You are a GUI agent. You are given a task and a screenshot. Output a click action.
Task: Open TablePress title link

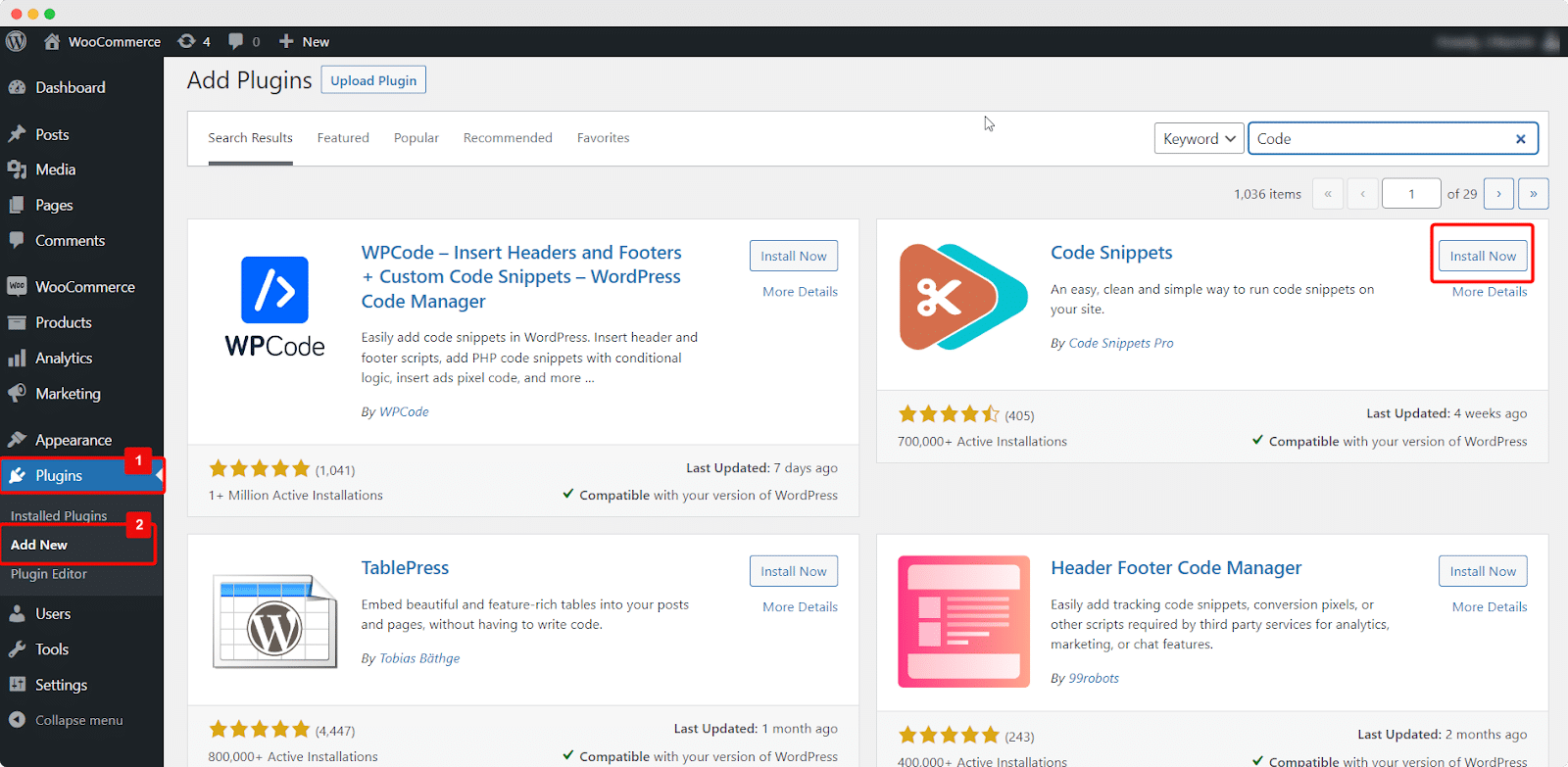pos(405,568)
